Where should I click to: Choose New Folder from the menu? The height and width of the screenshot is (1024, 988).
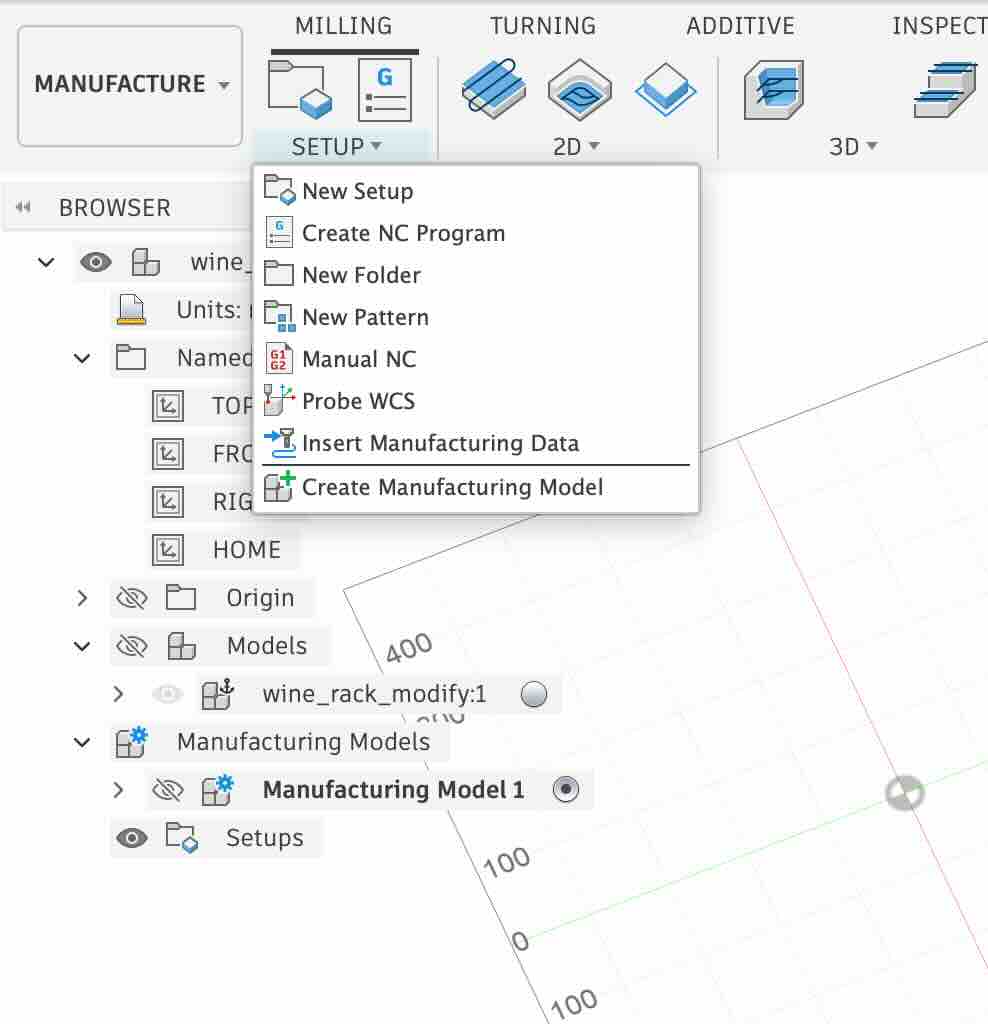click(x=475, y=275)
